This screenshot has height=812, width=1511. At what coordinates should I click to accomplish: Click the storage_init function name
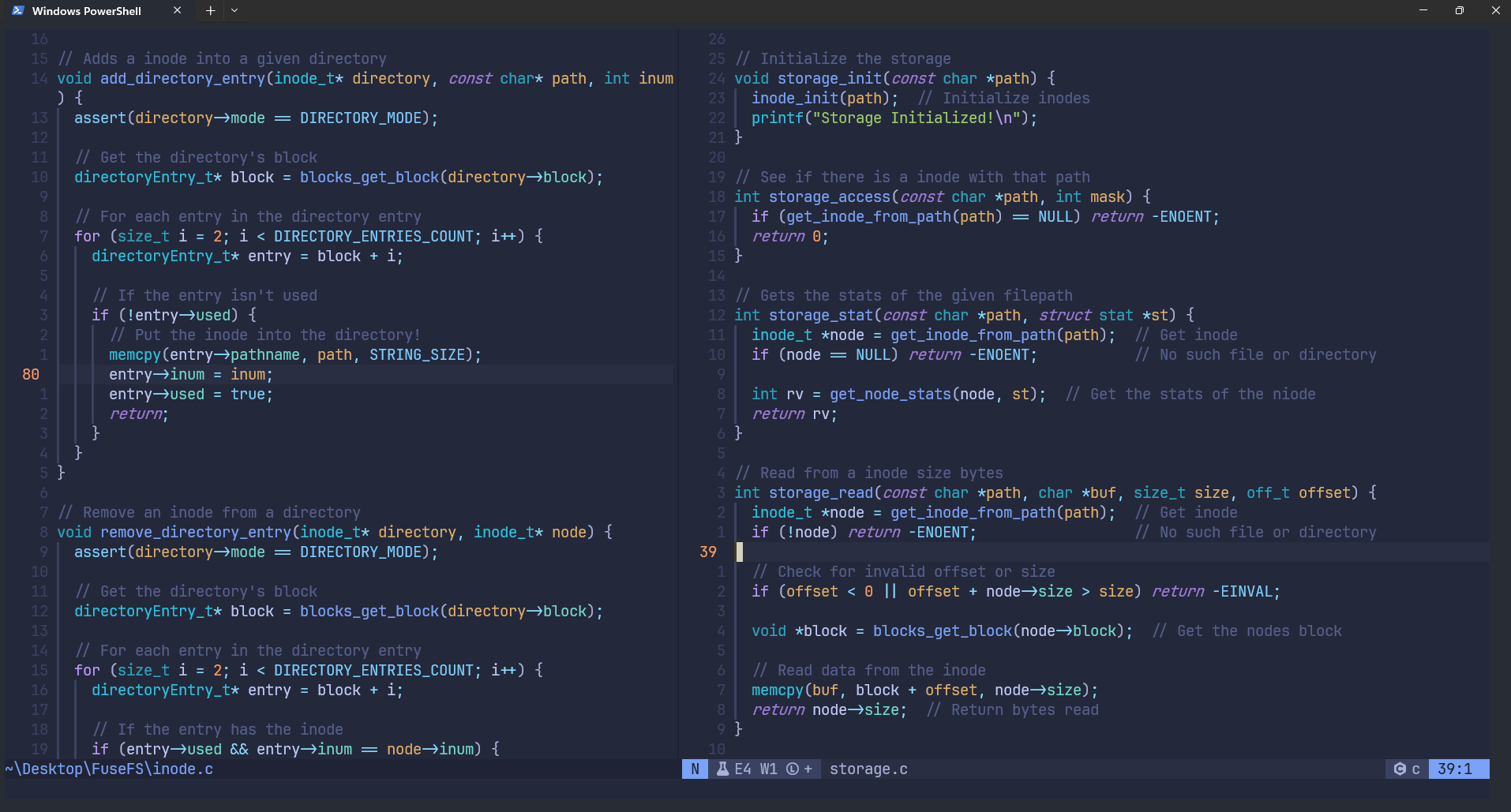tap(830, 78)
